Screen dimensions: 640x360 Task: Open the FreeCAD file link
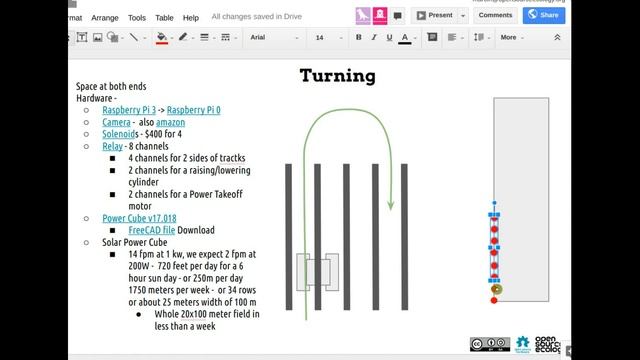point(151,230)
